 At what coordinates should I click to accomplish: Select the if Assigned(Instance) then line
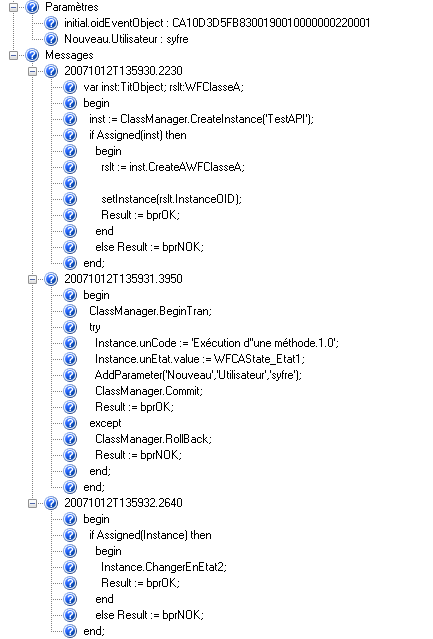[x=150, y=535]
